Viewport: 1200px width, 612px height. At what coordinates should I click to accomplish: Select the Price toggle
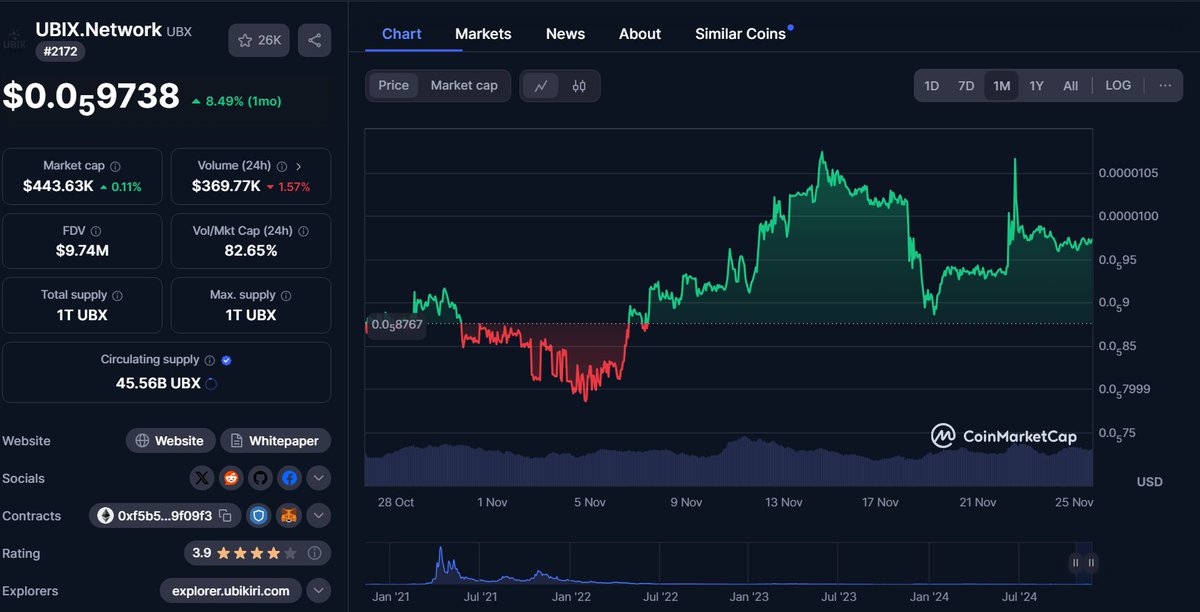[x=393, y=86]
